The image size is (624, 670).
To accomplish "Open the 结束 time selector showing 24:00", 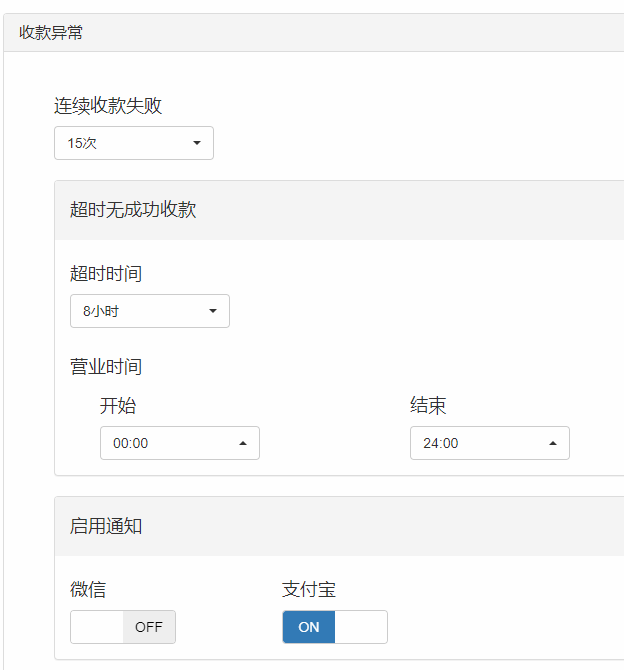I will 490,443.
